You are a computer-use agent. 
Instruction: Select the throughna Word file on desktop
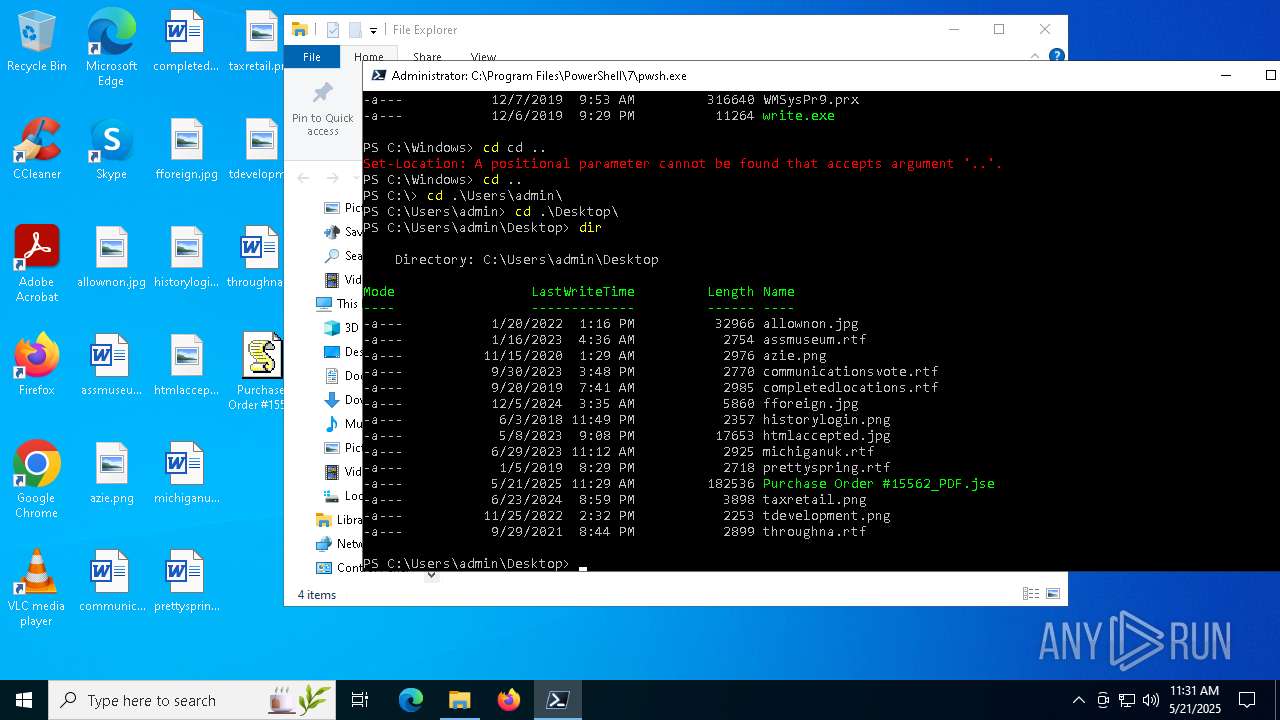coord(257,257)
